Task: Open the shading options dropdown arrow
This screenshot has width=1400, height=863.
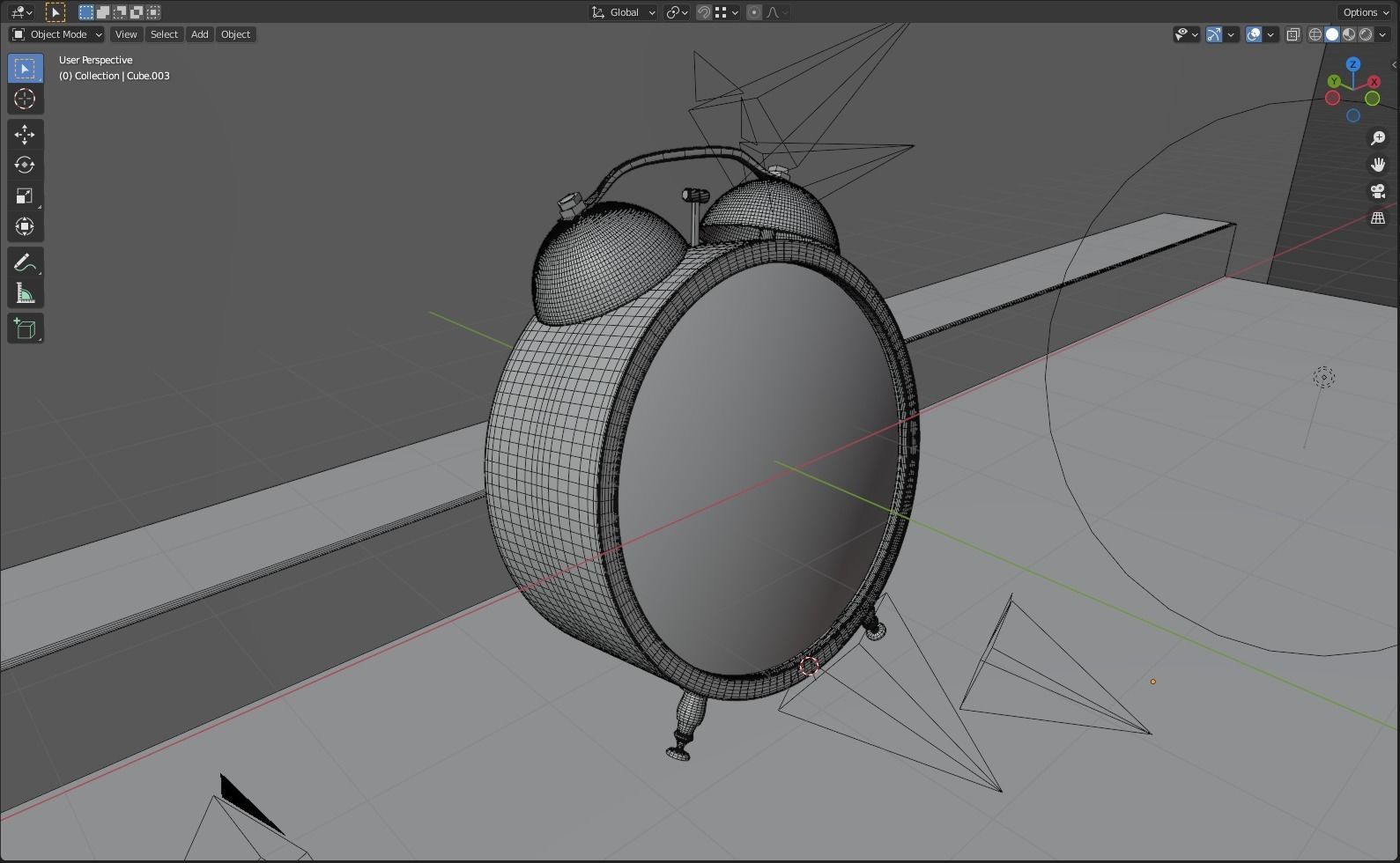Action: click(x=1383, y=34)
